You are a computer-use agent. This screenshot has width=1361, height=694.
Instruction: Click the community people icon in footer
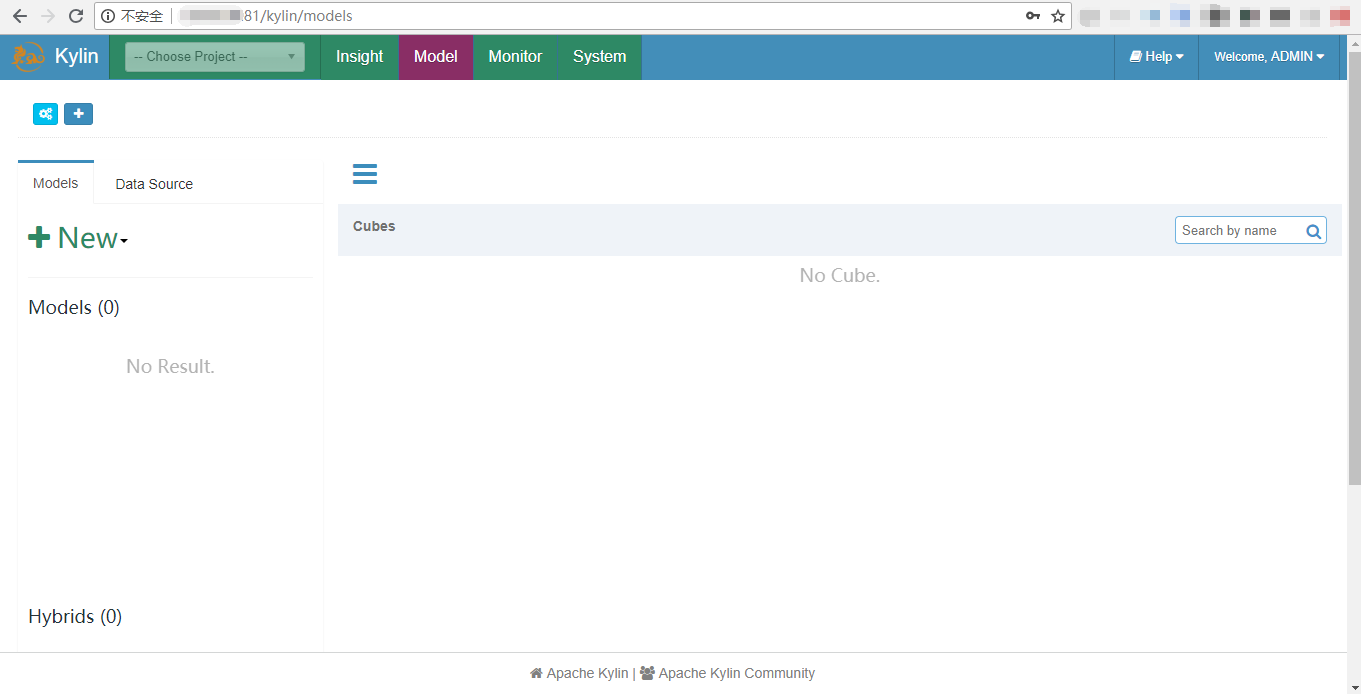tap(647, 673)
